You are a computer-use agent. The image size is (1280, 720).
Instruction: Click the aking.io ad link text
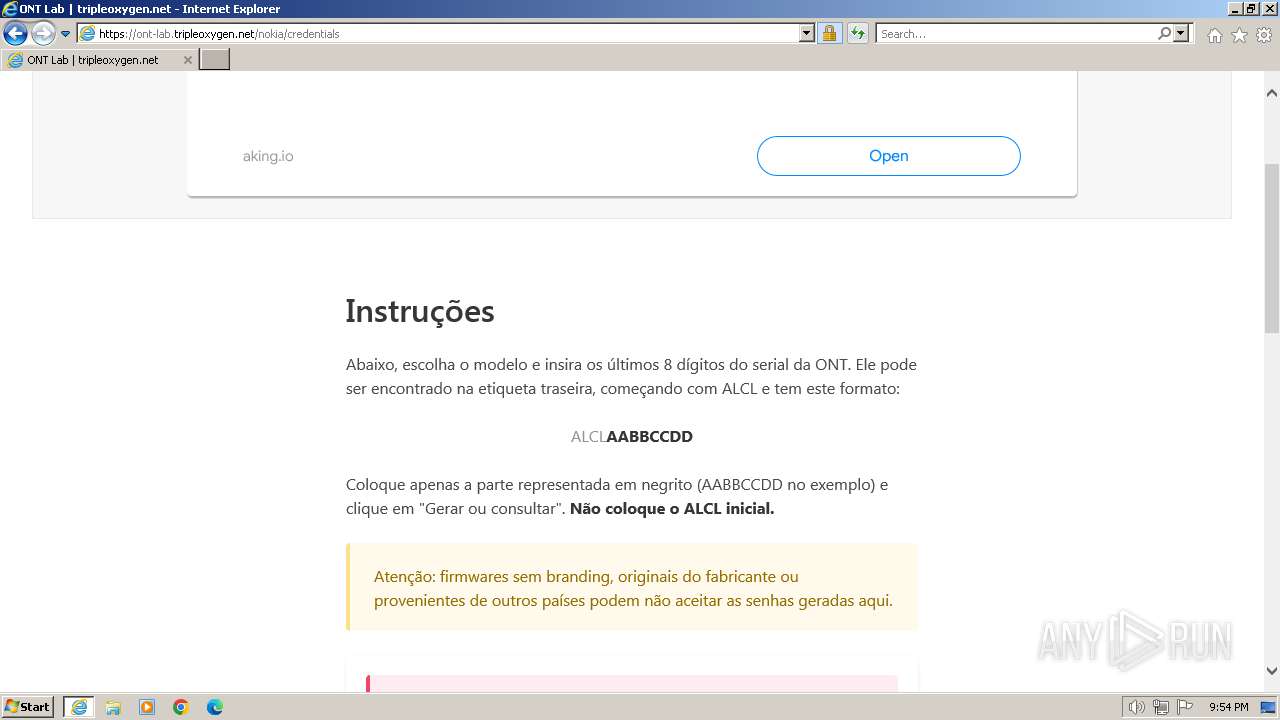tap(268, 156)
